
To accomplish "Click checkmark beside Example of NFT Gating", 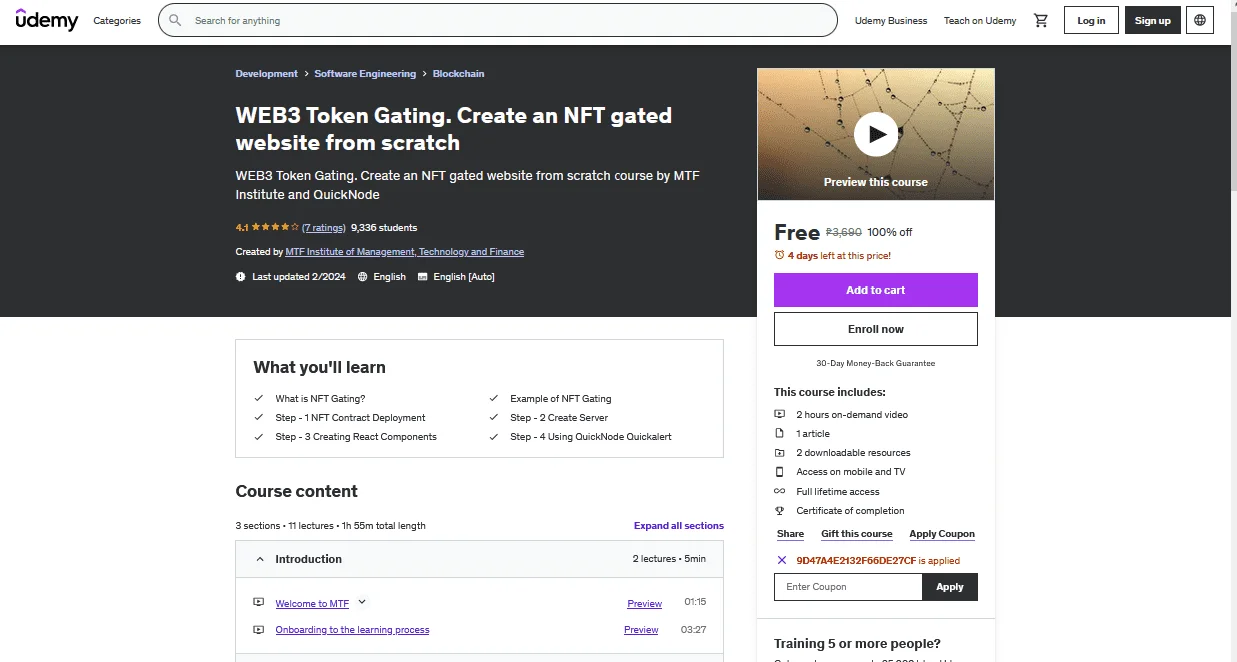I will point(494,398).
